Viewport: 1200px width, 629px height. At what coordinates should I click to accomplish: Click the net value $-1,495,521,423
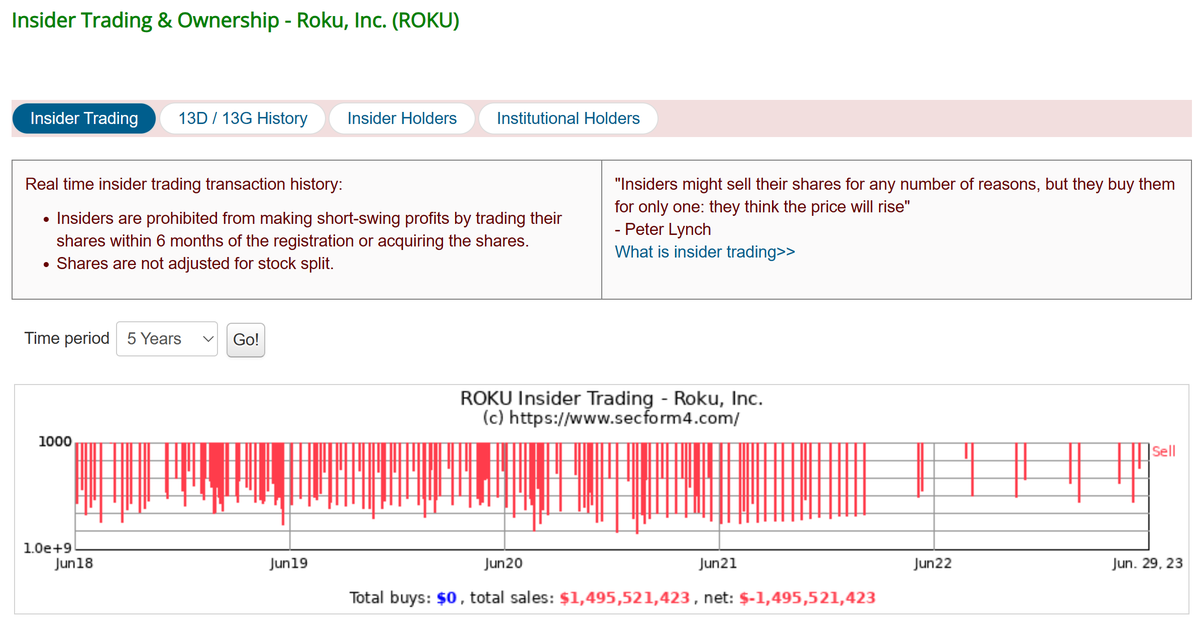(807, 598)
